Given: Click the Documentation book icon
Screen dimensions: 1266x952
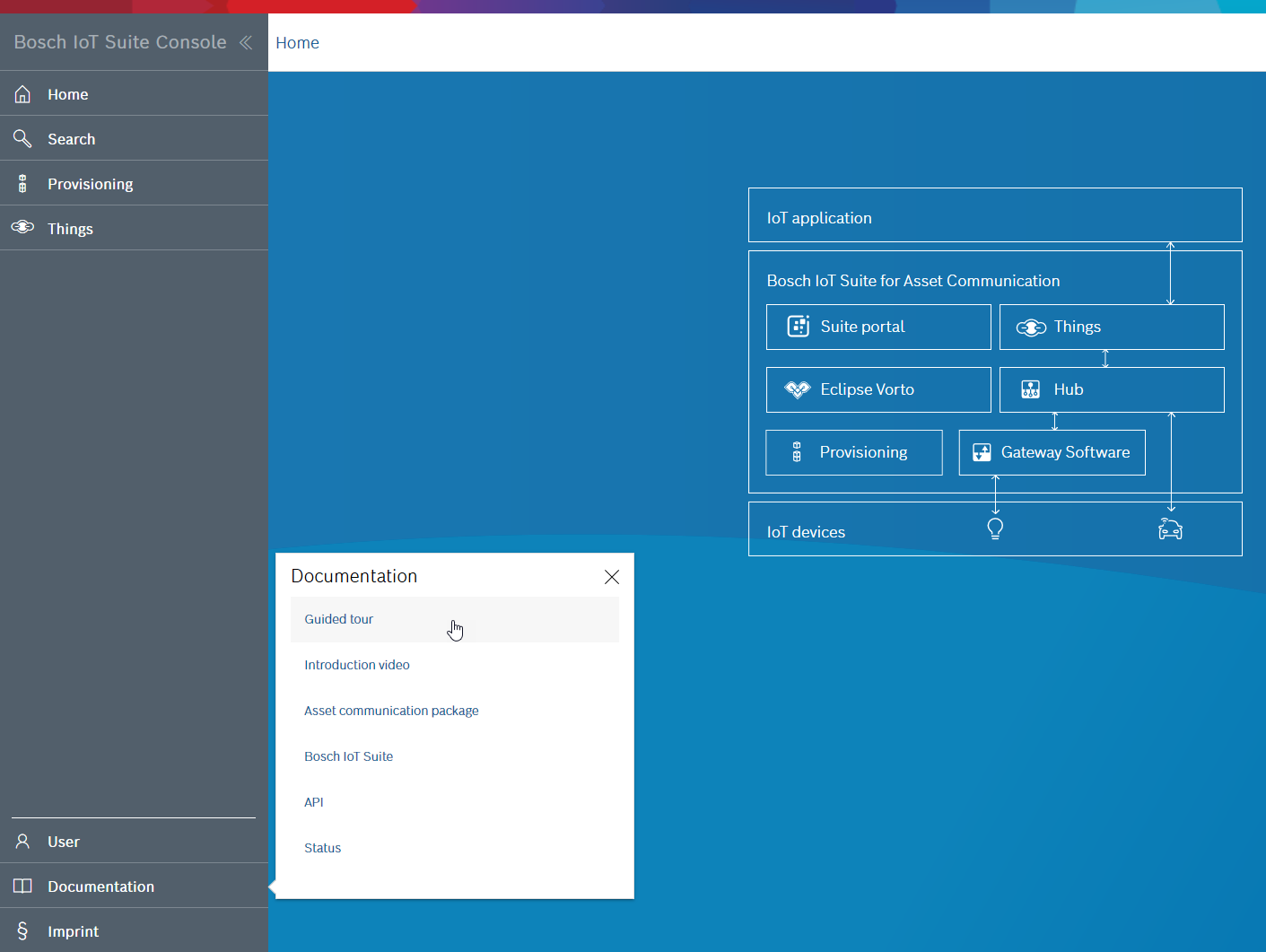Looking at the screenshot, I should click(x=22, y=886).
